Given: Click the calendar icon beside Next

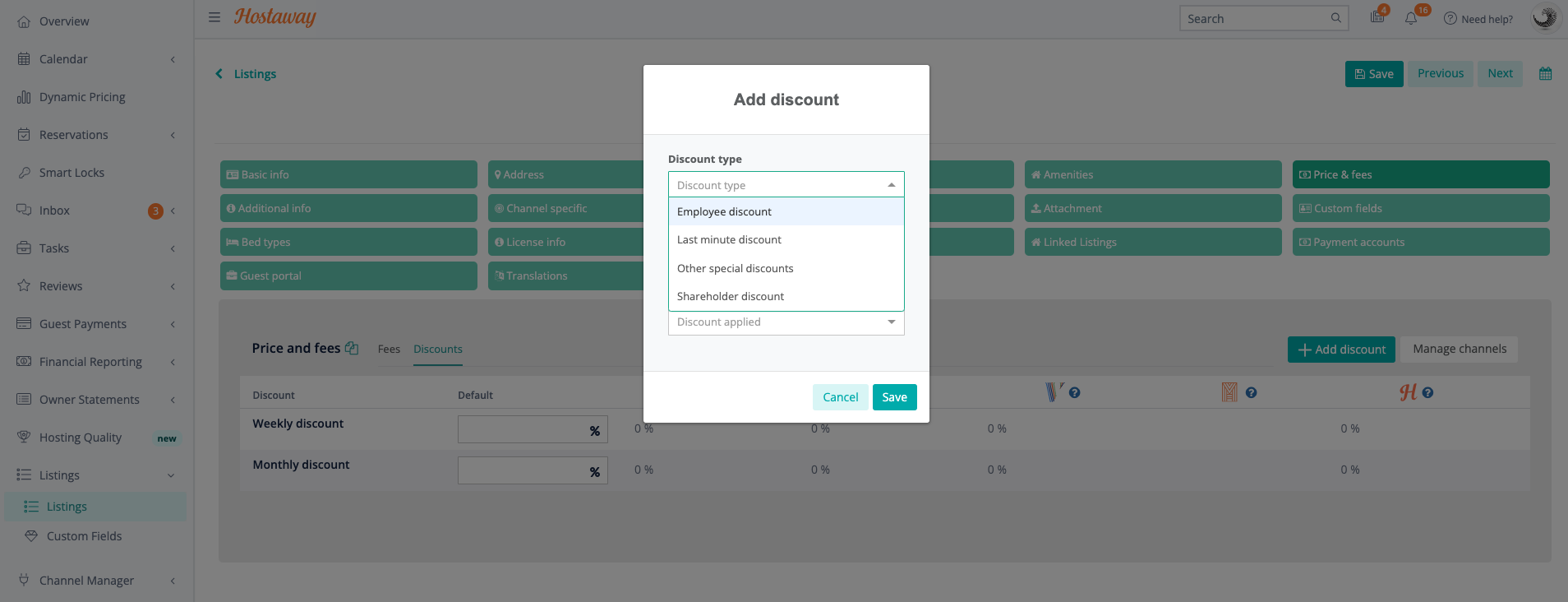Looking at the screenshot, I should pyautogui.click(x=1545, y=74).
